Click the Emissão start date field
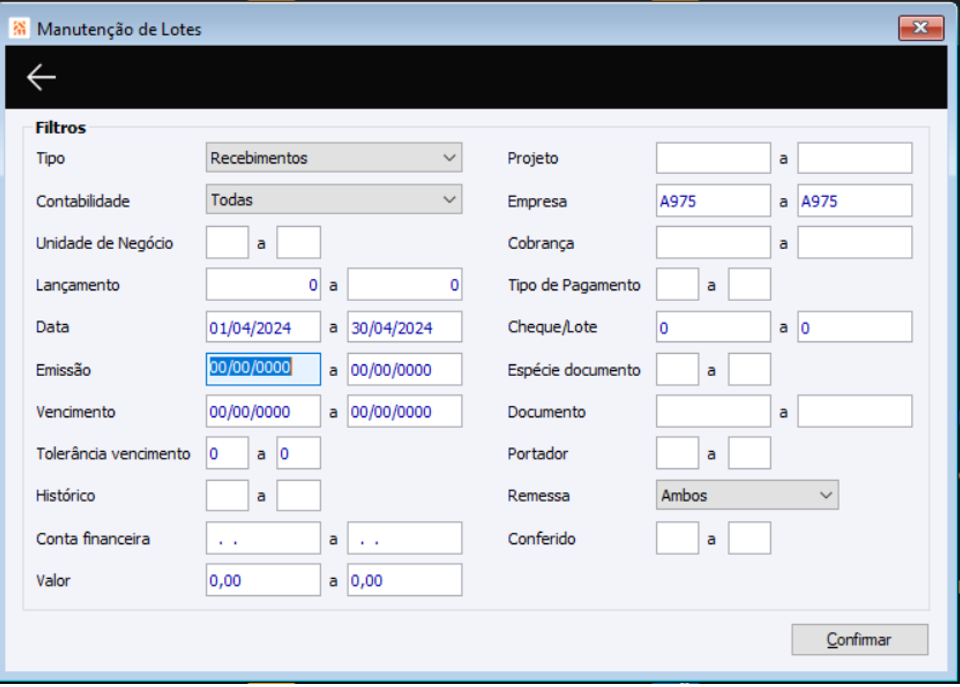960x687 pixels. coord(263,369)
